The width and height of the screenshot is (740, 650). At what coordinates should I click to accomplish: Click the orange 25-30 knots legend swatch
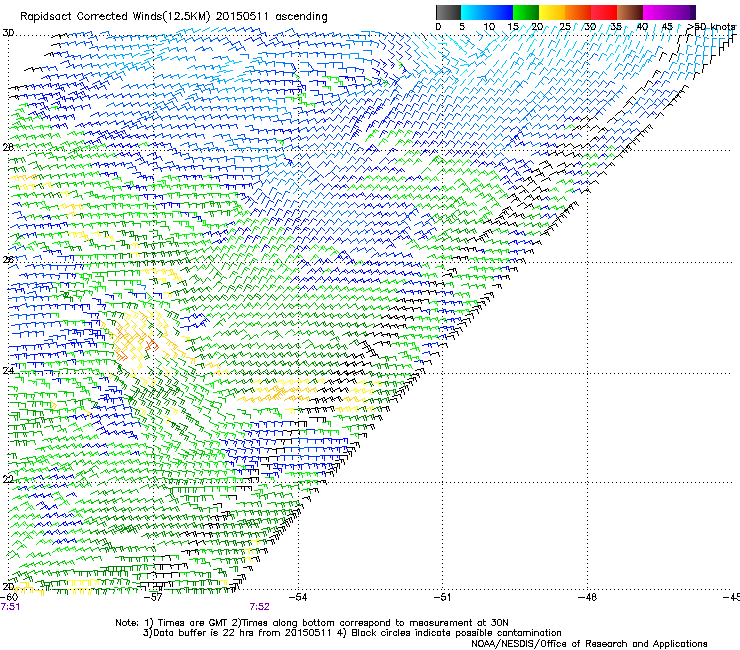tap(578, 12)
